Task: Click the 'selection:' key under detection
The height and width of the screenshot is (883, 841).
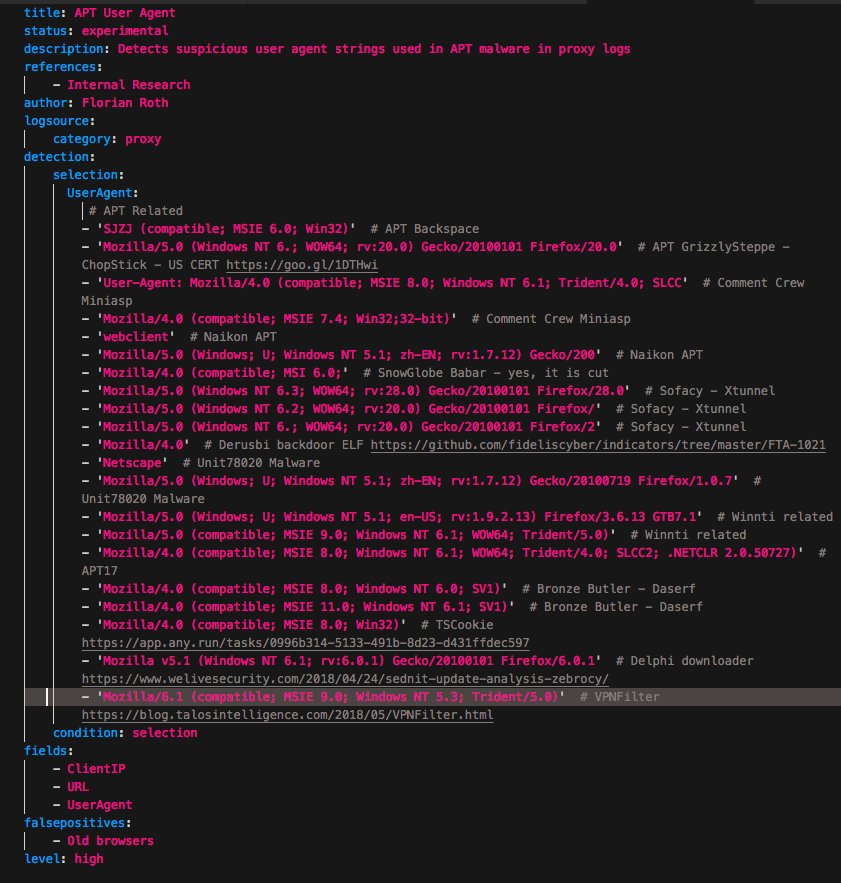Action: tap(88, 175)
